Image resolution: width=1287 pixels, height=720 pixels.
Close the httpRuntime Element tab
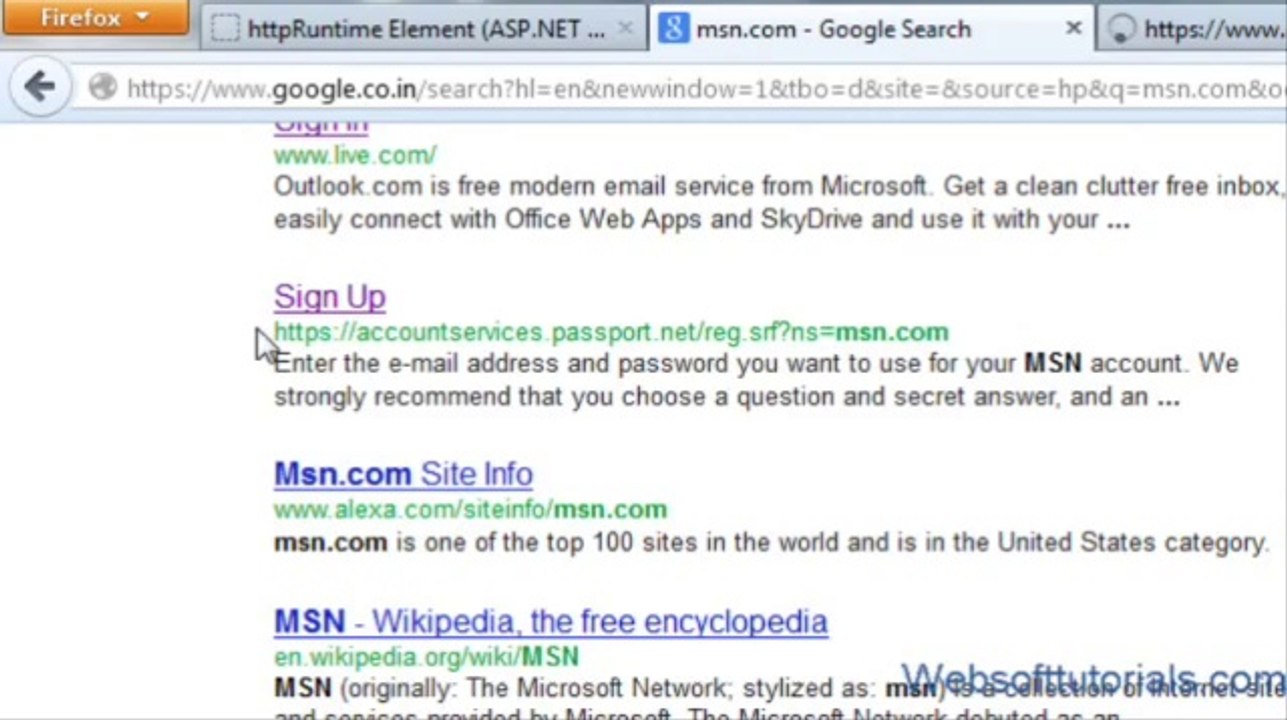coord(625,29)
